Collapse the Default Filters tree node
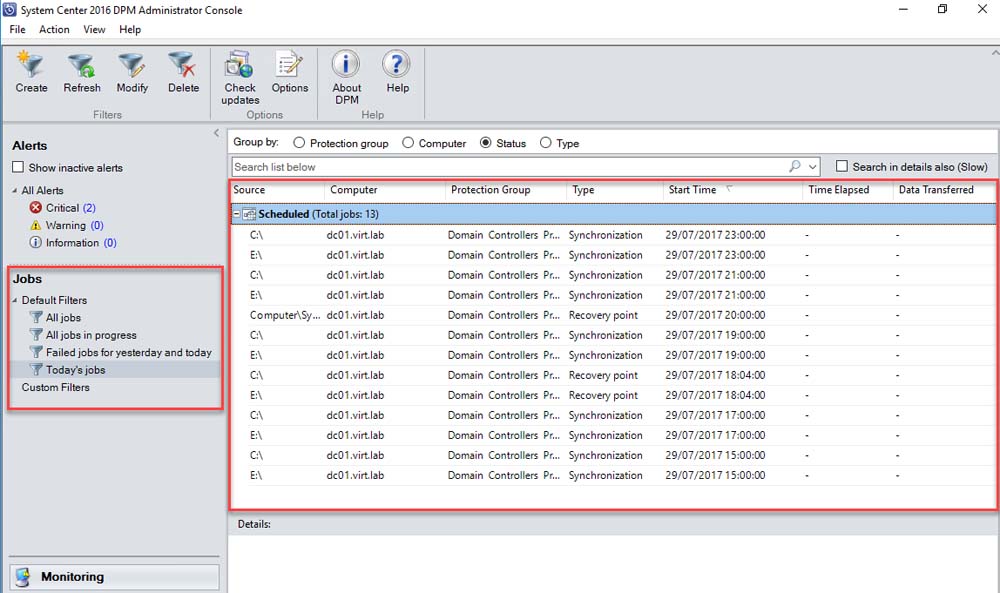The height and width of the screenshot is (593, 1000). pos(15,300)
